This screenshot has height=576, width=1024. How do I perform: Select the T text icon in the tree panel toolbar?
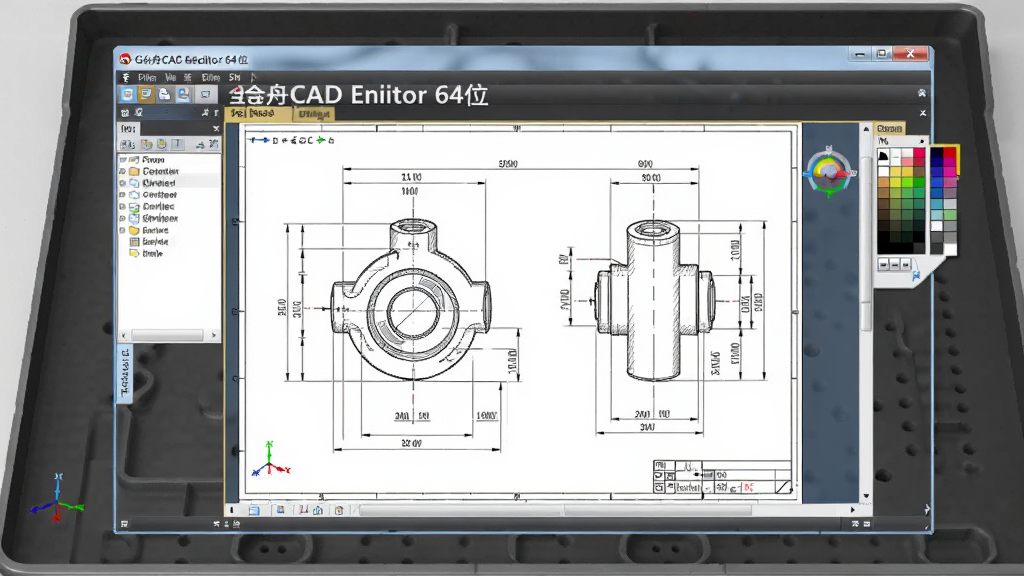178,144
